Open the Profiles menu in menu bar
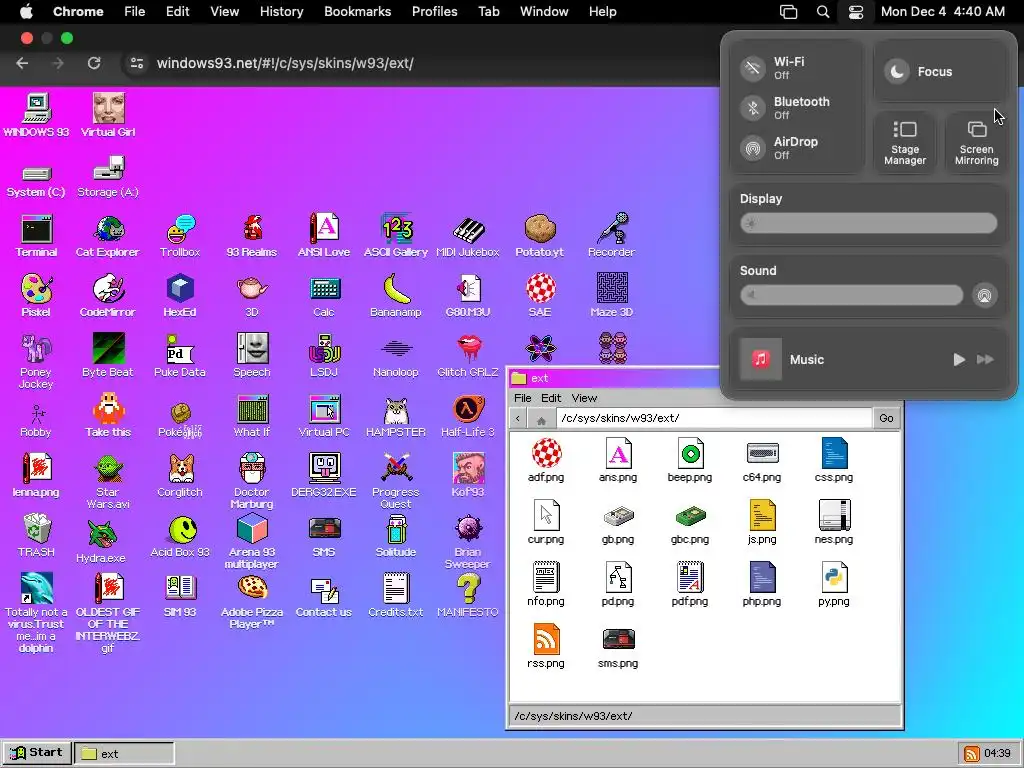This screenshot has height=768, width=1024. pos(434,12)
